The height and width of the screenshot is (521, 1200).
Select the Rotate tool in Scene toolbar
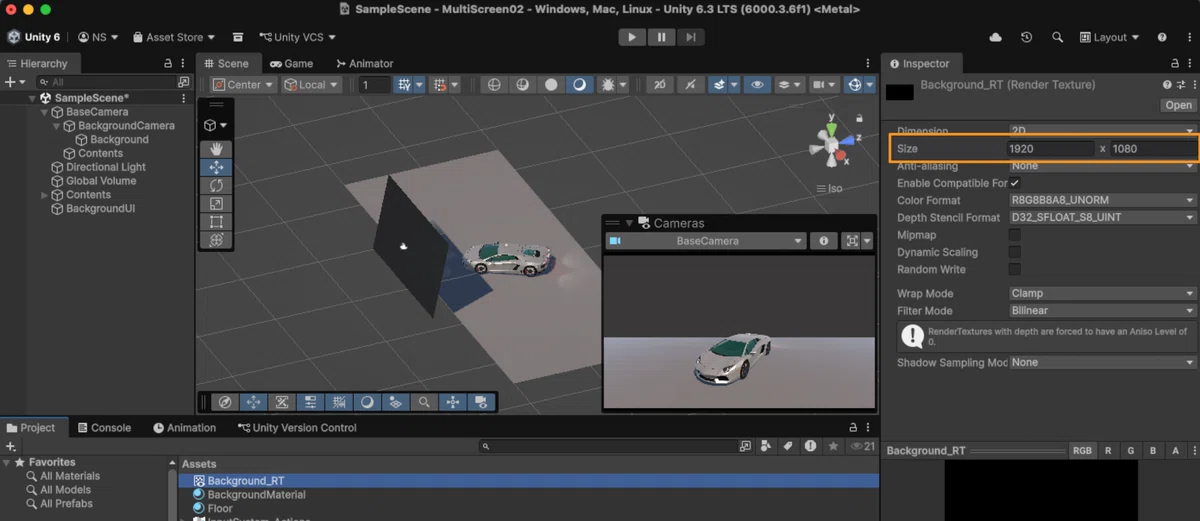click(x=217, y=186)
